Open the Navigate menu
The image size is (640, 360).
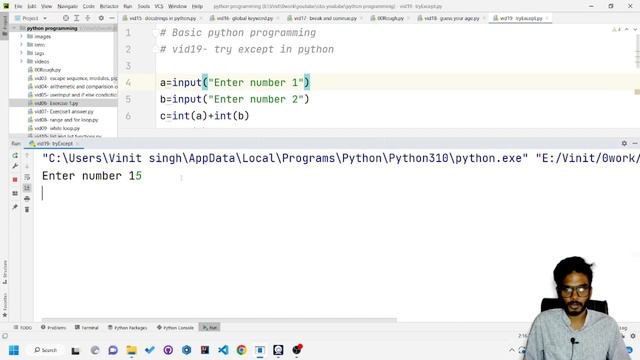tap(67, 7)
